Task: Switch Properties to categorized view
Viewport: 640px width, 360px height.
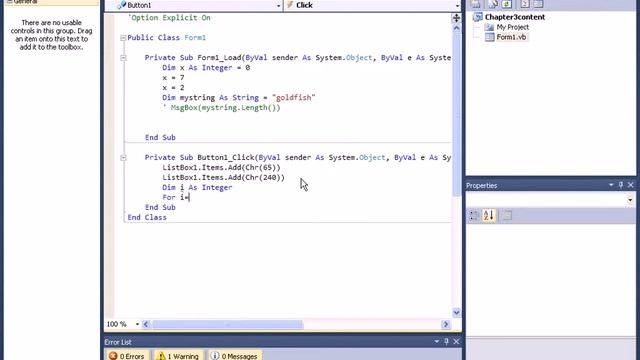Action: pos(474,216)
